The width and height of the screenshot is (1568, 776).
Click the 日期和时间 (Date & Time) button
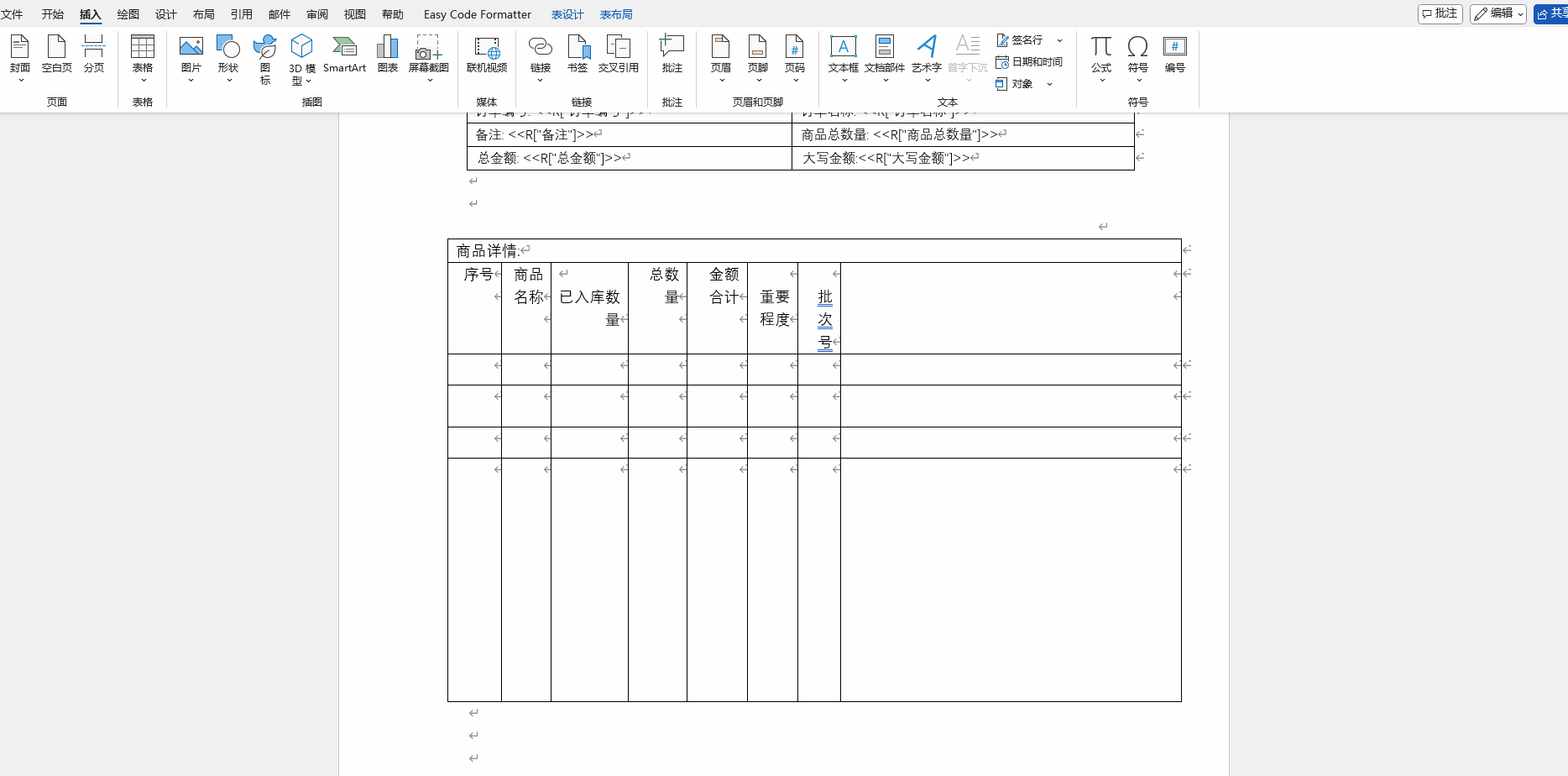point(1030,62)
